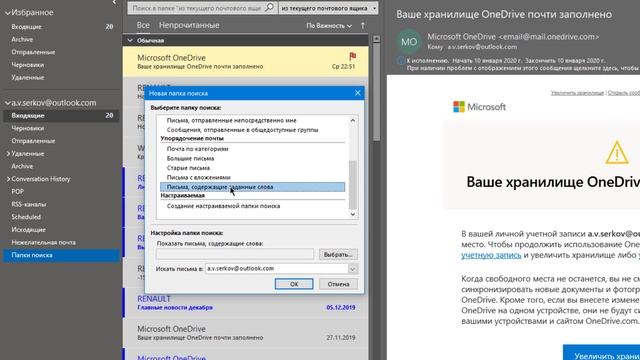Click the yellow warning triangle icon

pyautogui.click(x=616, y=152)
